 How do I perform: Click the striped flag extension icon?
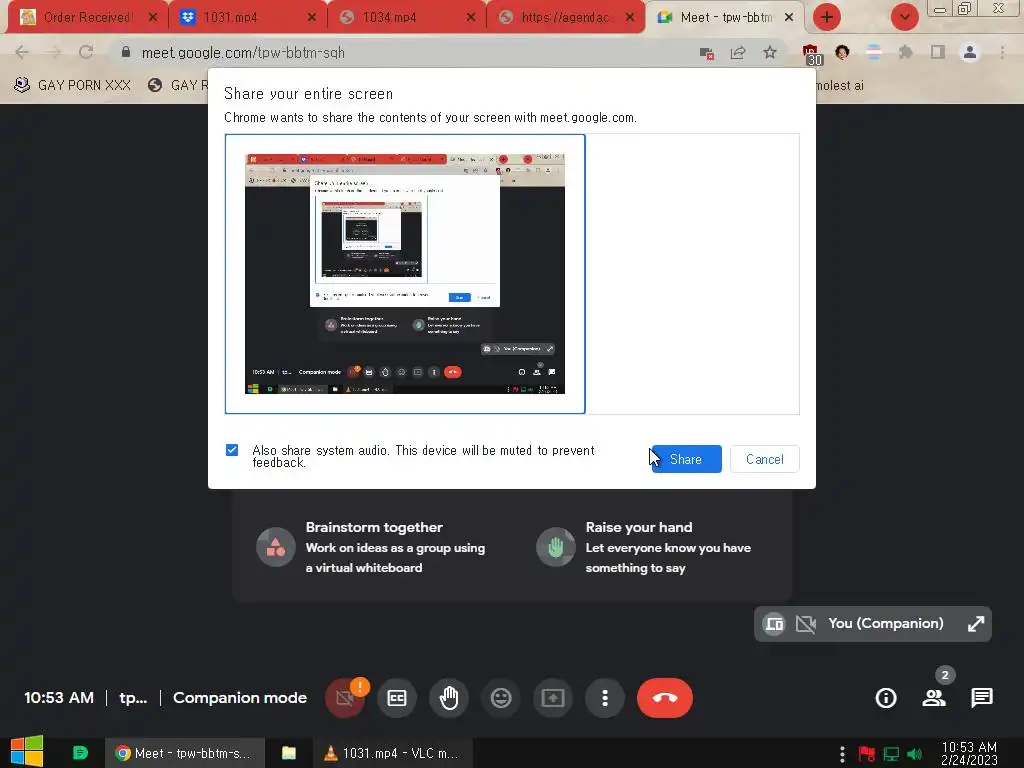click(874, 52)
